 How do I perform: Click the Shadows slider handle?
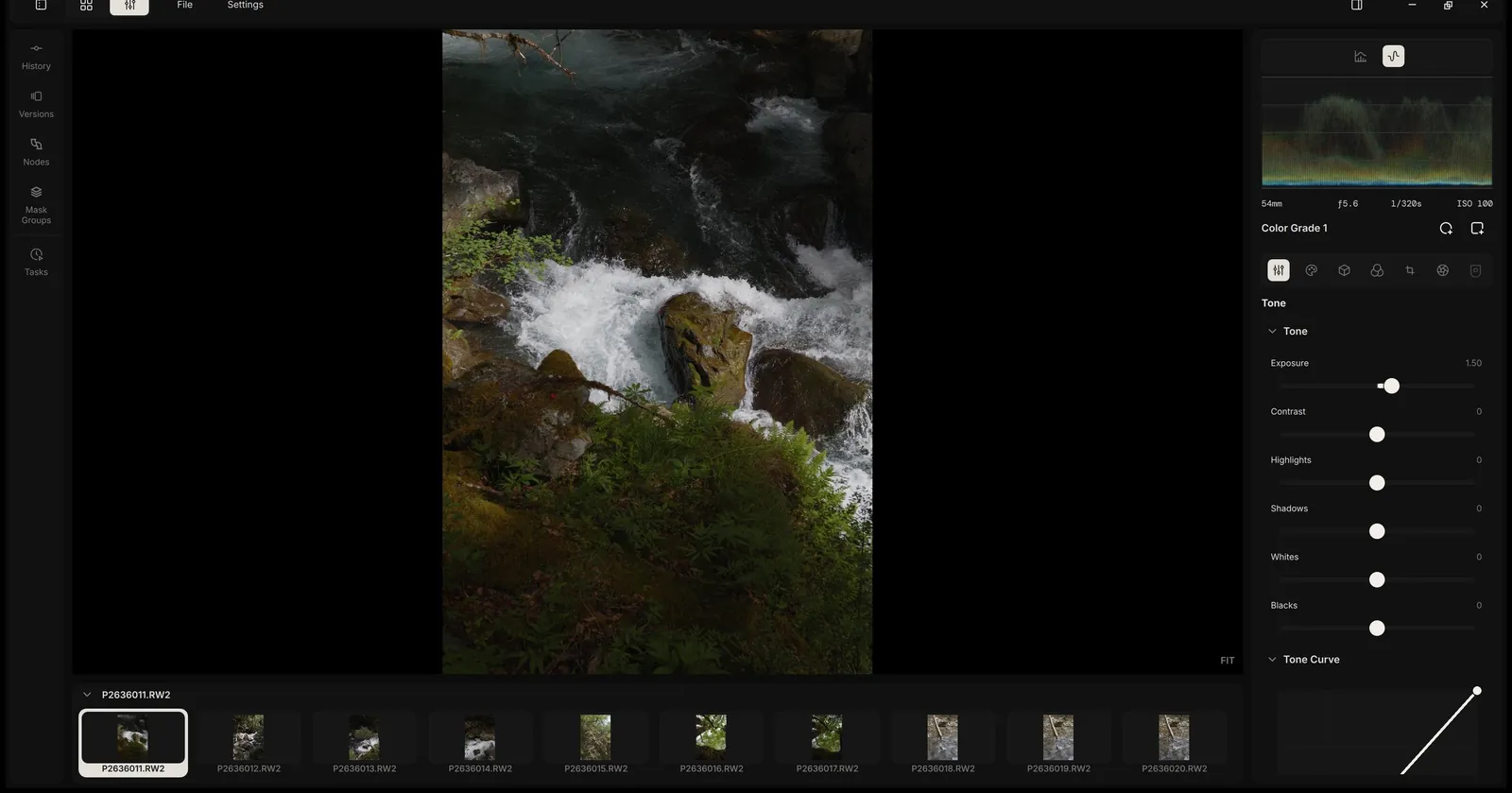pos(1377,531)
